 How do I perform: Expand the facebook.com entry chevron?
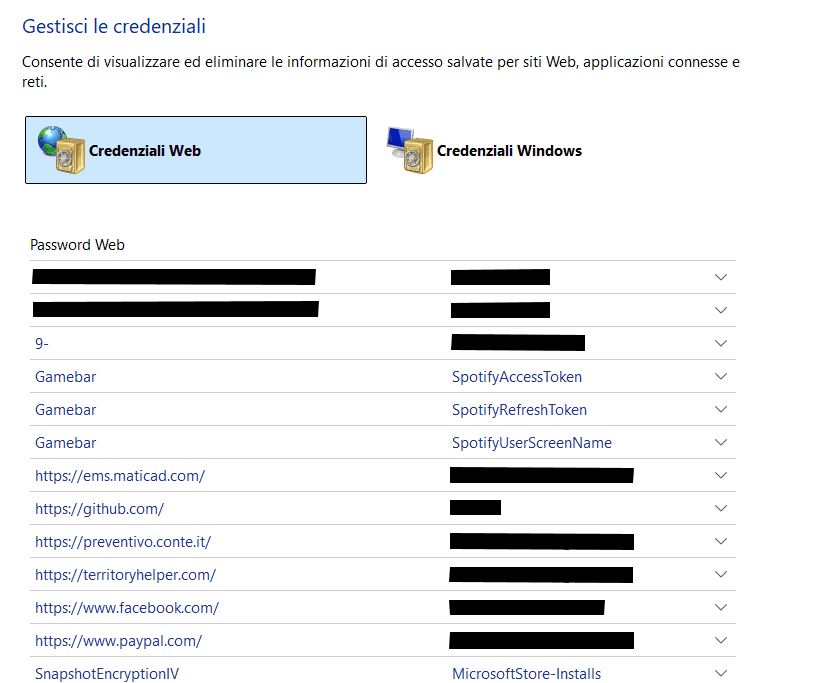tap(721, 608)
